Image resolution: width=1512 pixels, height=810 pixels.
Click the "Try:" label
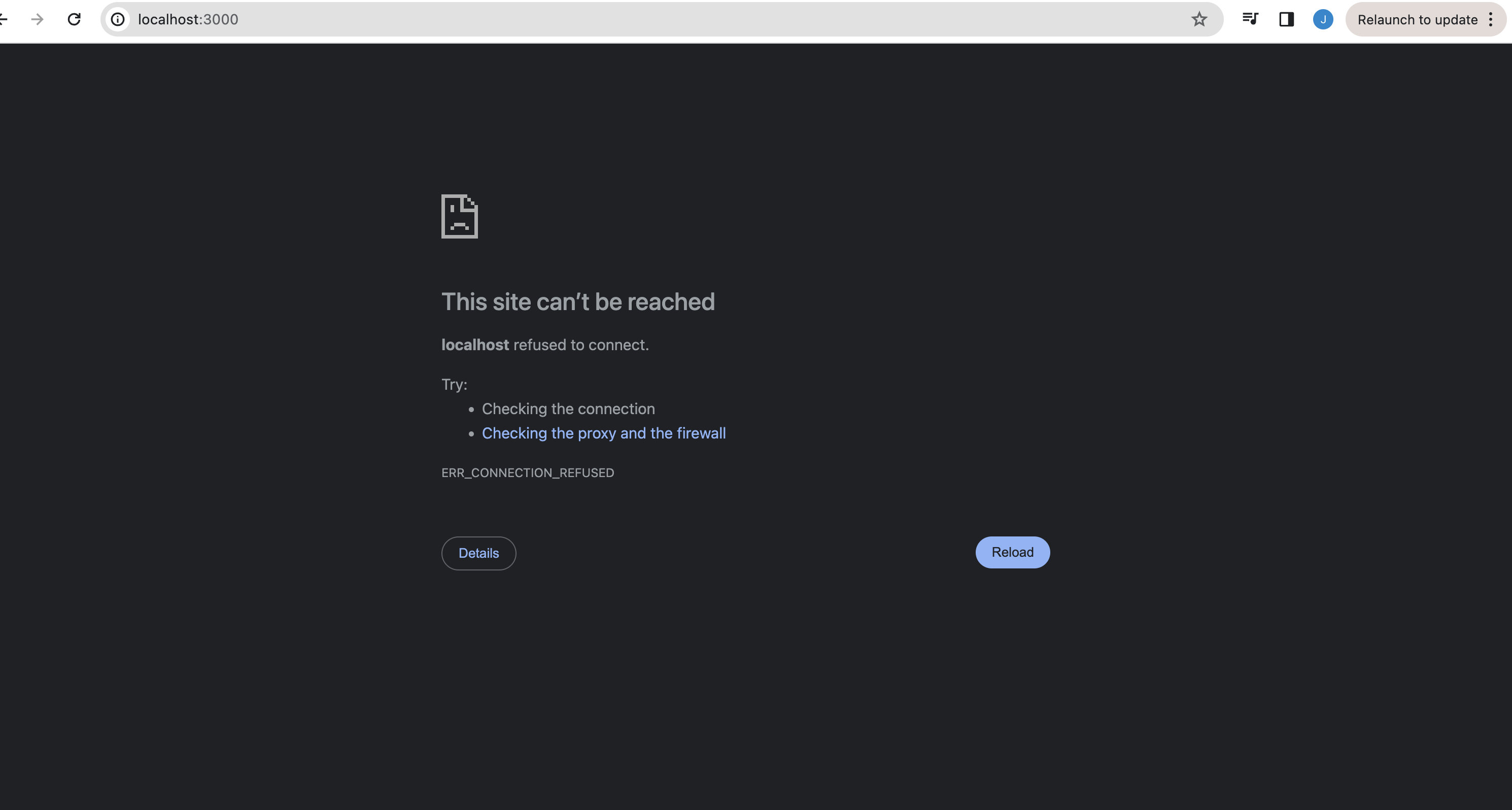[x=454, y=385]
